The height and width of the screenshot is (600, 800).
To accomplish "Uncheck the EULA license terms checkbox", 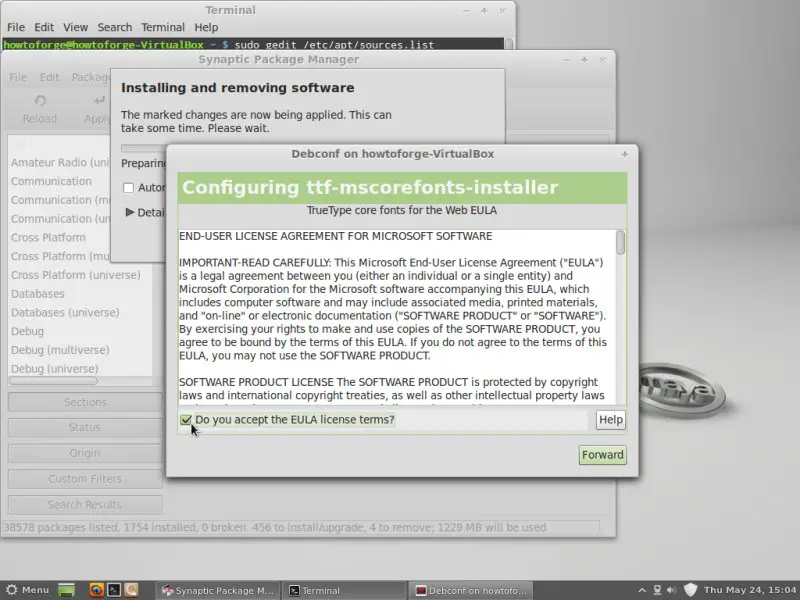I will click(x=186, y=420).
